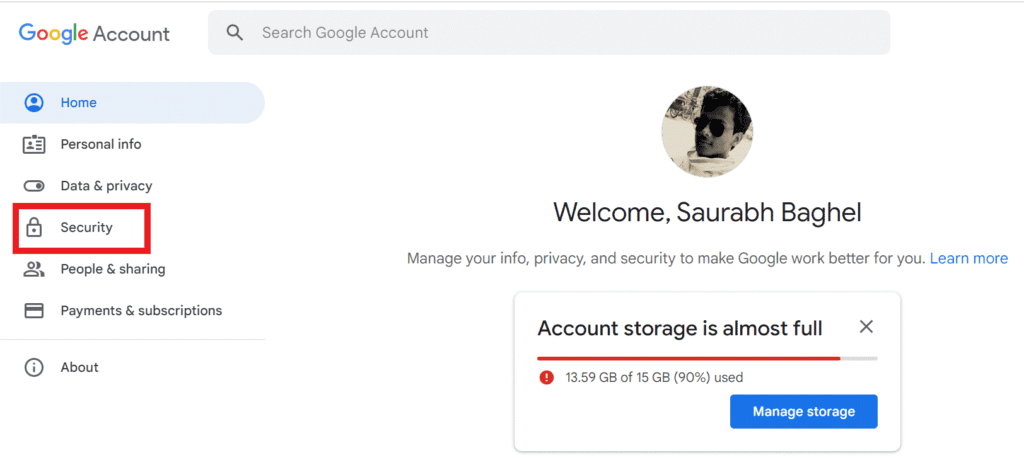Click the Personal info ID card icon
The height and width of the screenshot is (467, 1024).
click(33, 144)
